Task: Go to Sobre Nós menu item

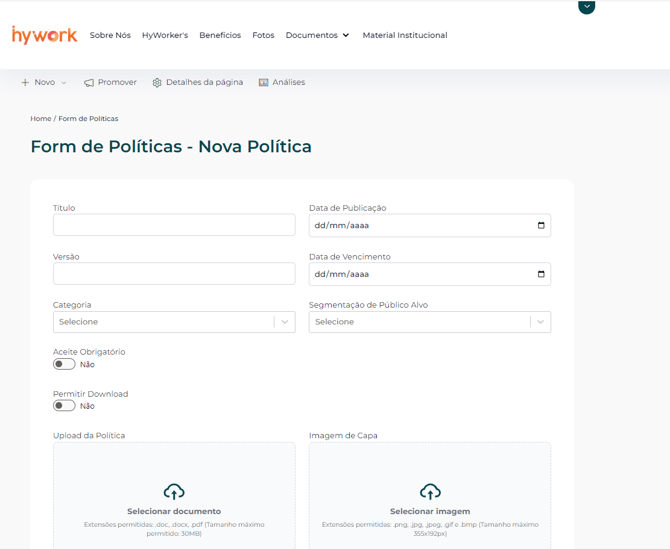Action: tap(110, 35)
